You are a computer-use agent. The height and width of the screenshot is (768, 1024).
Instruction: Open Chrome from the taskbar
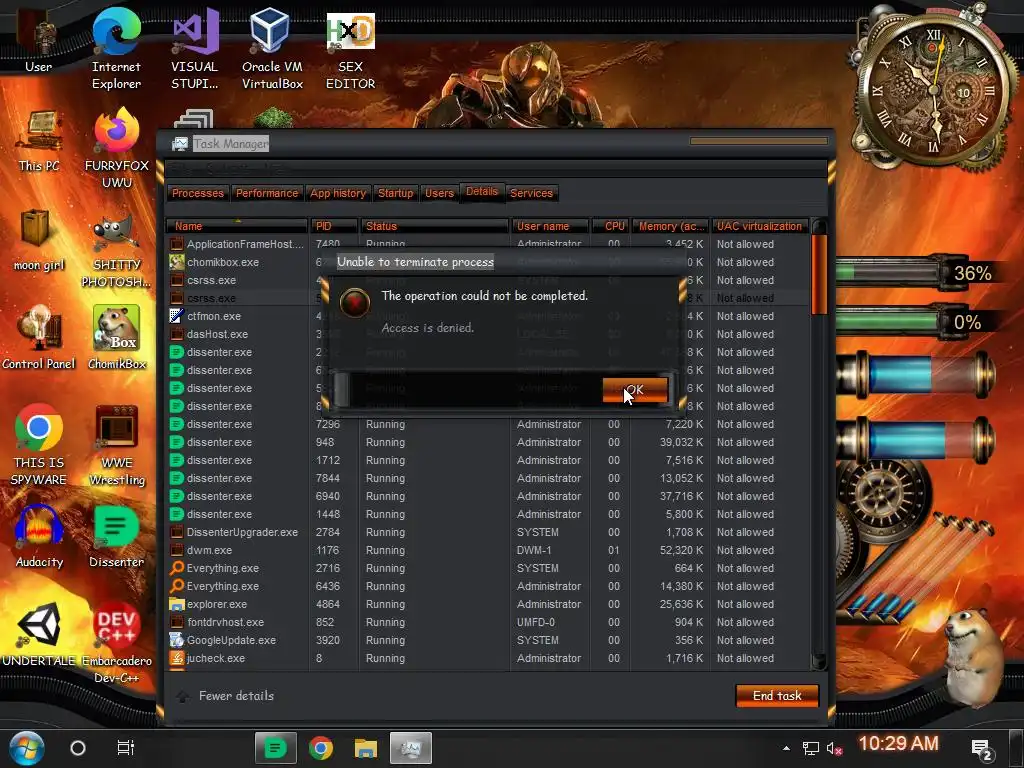(x=321, y=748)
